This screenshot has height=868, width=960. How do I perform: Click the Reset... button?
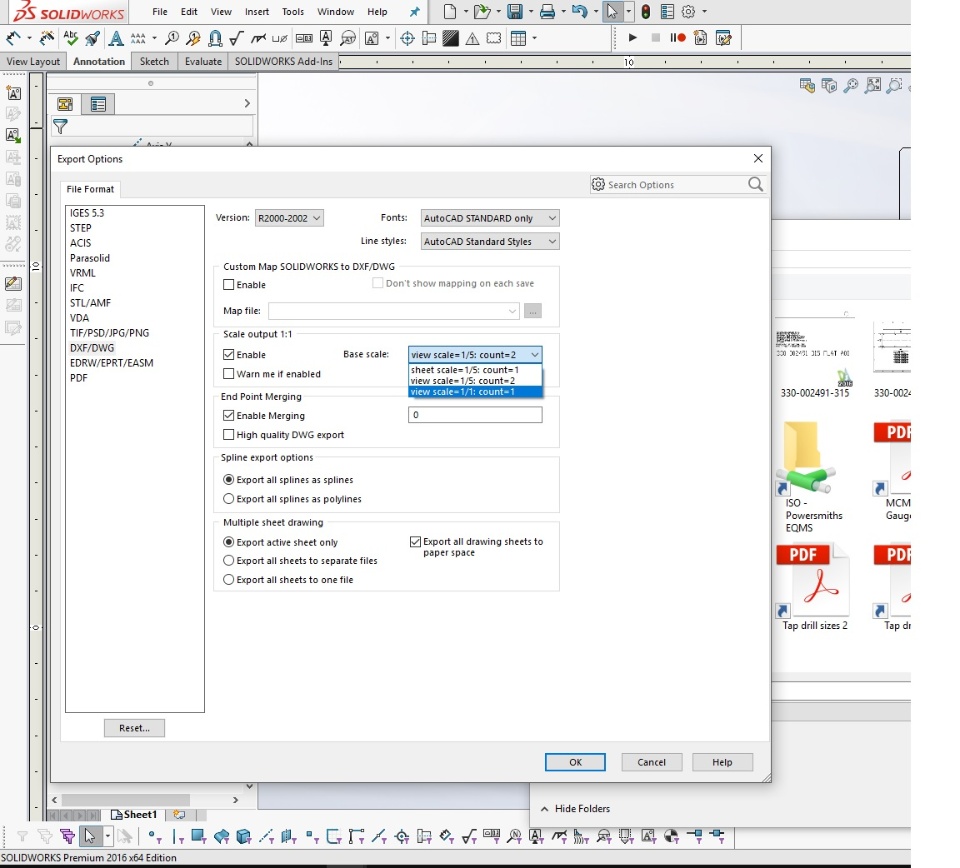click(x=134, y=728)
